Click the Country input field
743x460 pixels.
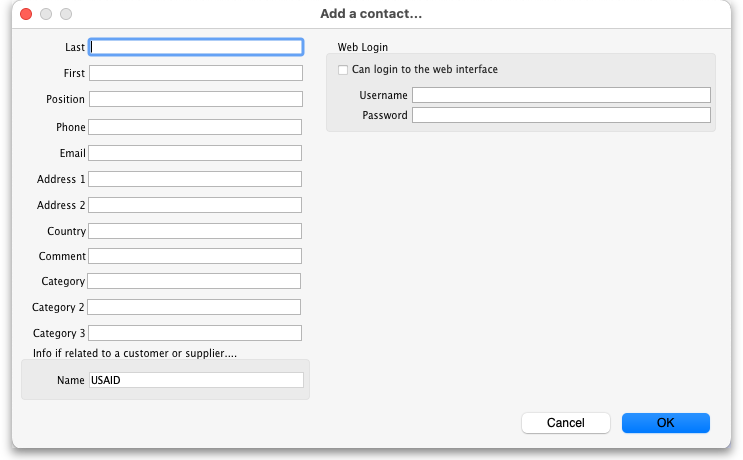pos(195,231)
